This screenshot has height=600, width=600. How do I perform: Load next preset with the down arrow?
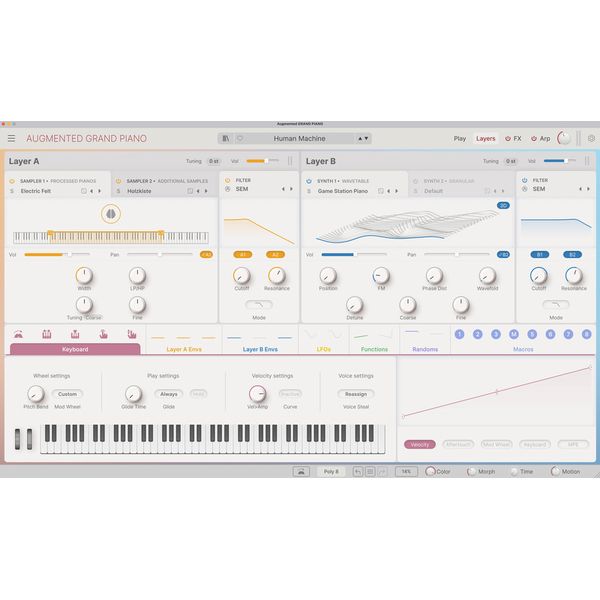pyautogui.click(x=366, y=139)
